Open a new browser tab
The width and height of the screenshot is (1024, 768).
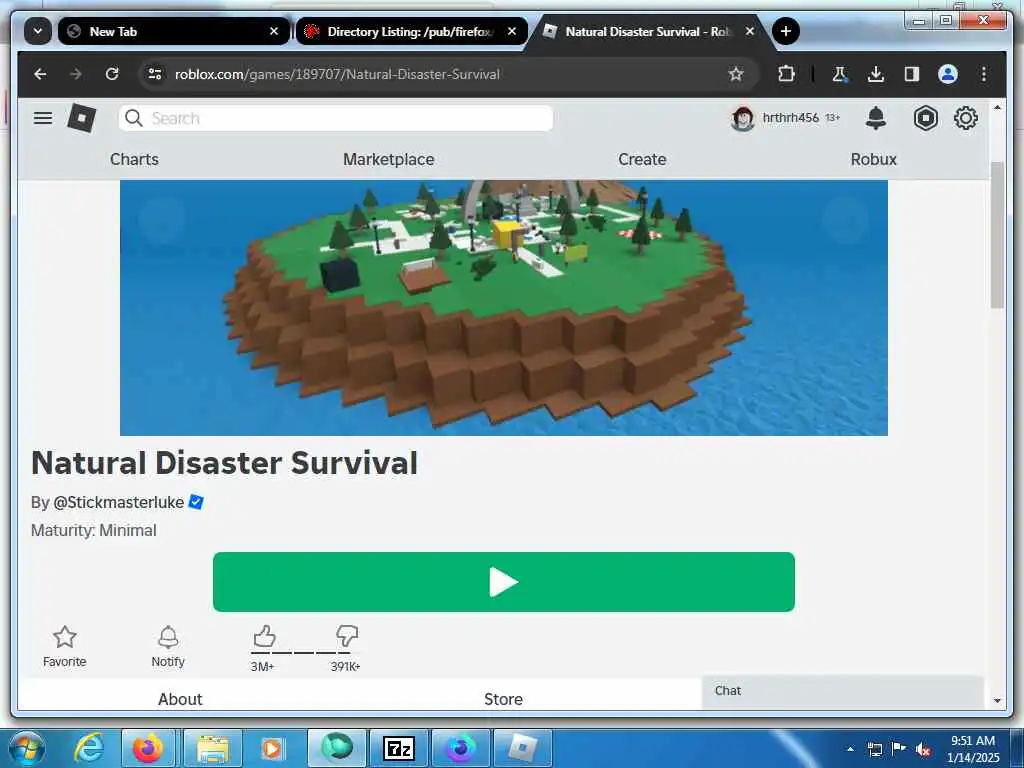click(x=786, y=31)
